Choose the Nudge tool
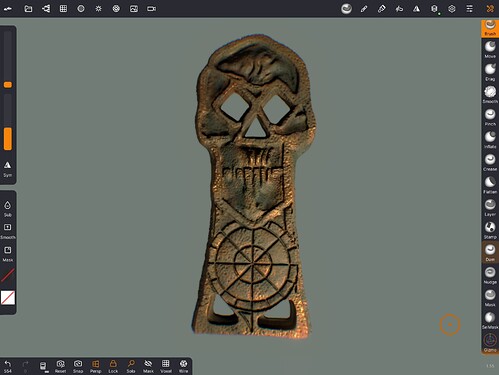Image resolution: width=499 pixels, height=375 pixels. tap(490, 275)
